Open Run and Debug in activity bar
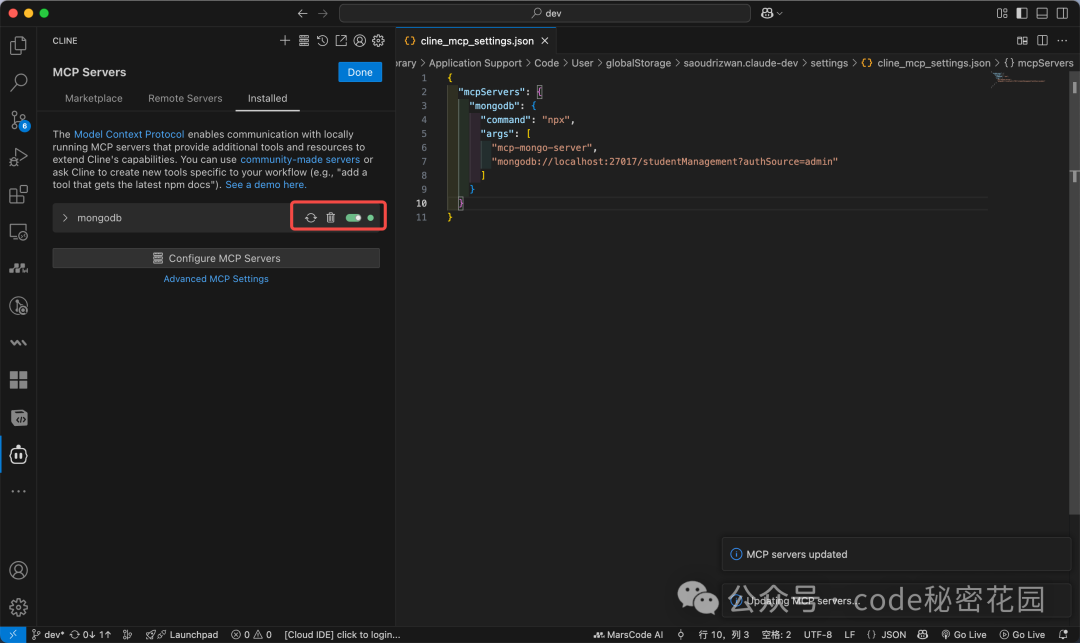The width and height of the screenshot is (1080, 643). pos(18,157)
